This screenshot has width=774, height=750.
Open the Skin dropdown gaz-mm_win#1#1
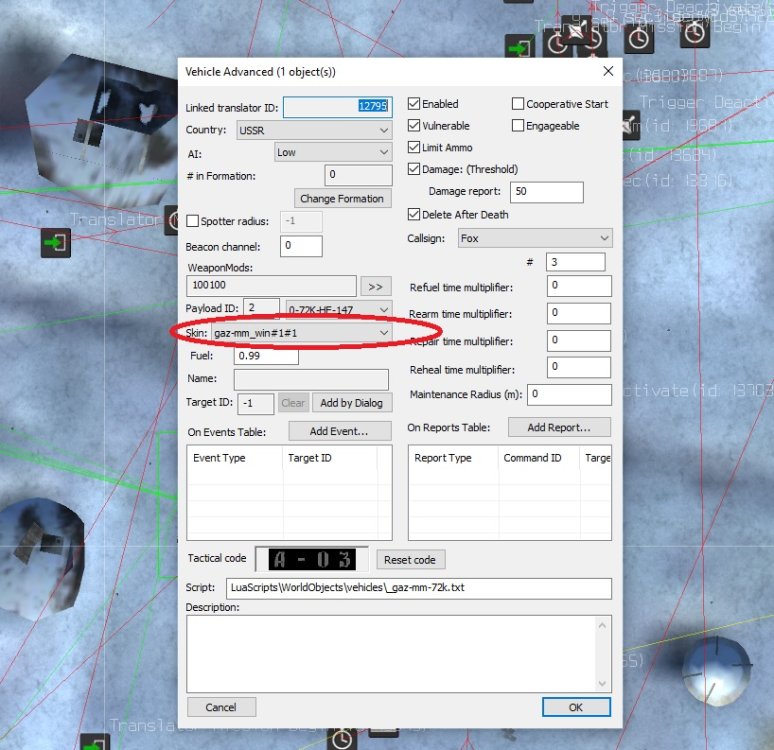pos(300,332)
